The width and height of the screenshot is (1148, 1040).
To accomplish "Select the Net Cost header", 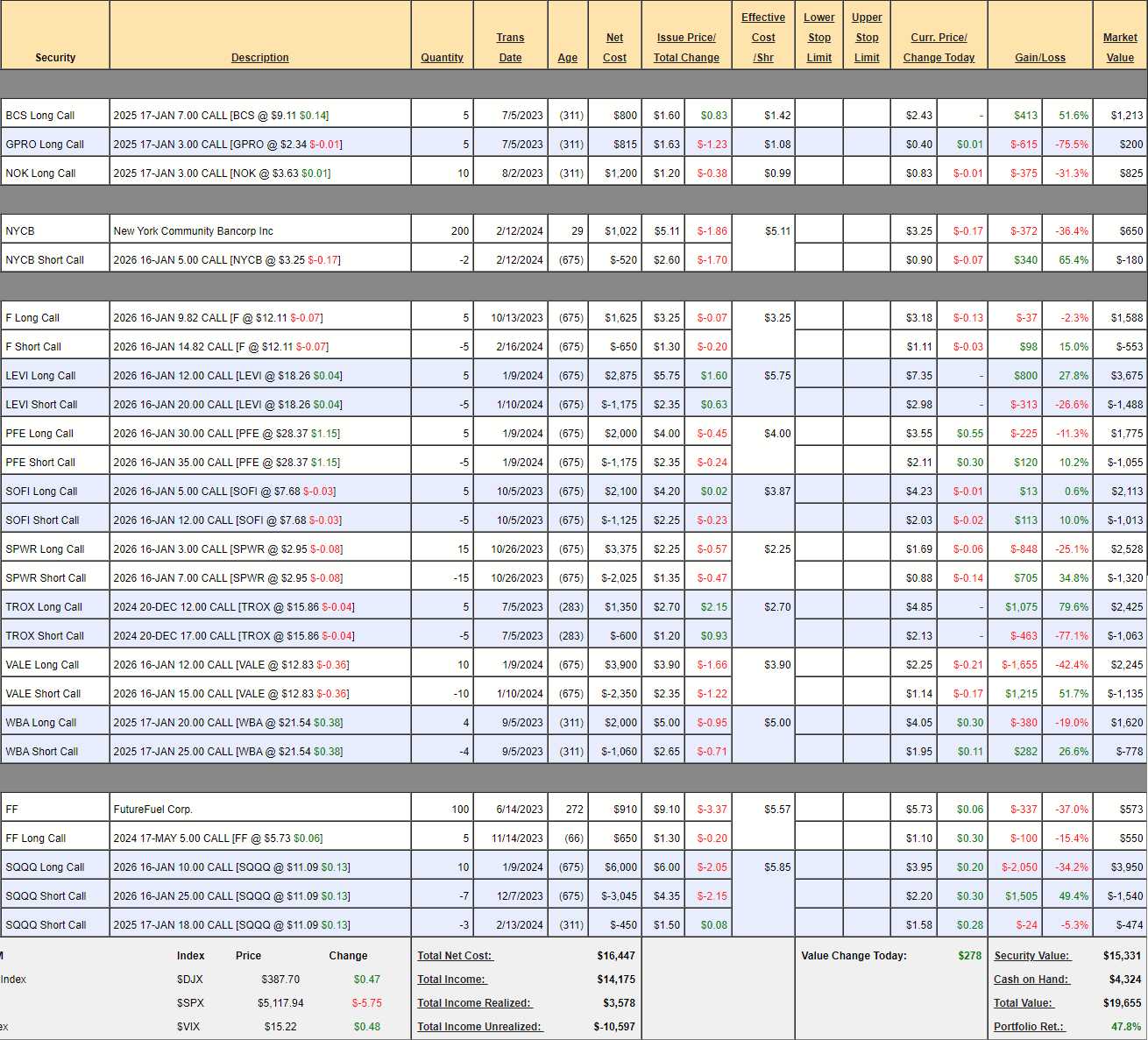I will pyautogui.click(x=614, y=47).
